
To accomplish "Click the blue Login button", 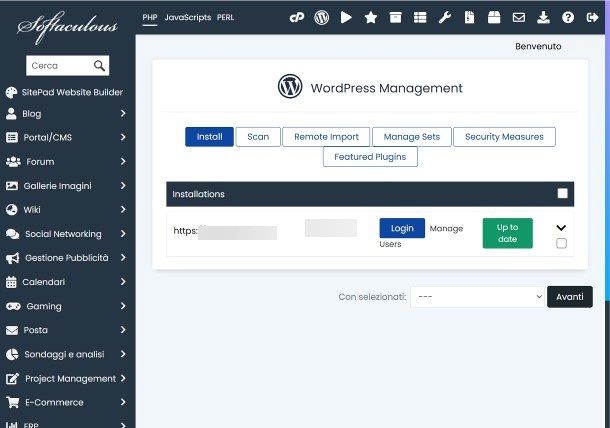I will (x=402, y=228).
